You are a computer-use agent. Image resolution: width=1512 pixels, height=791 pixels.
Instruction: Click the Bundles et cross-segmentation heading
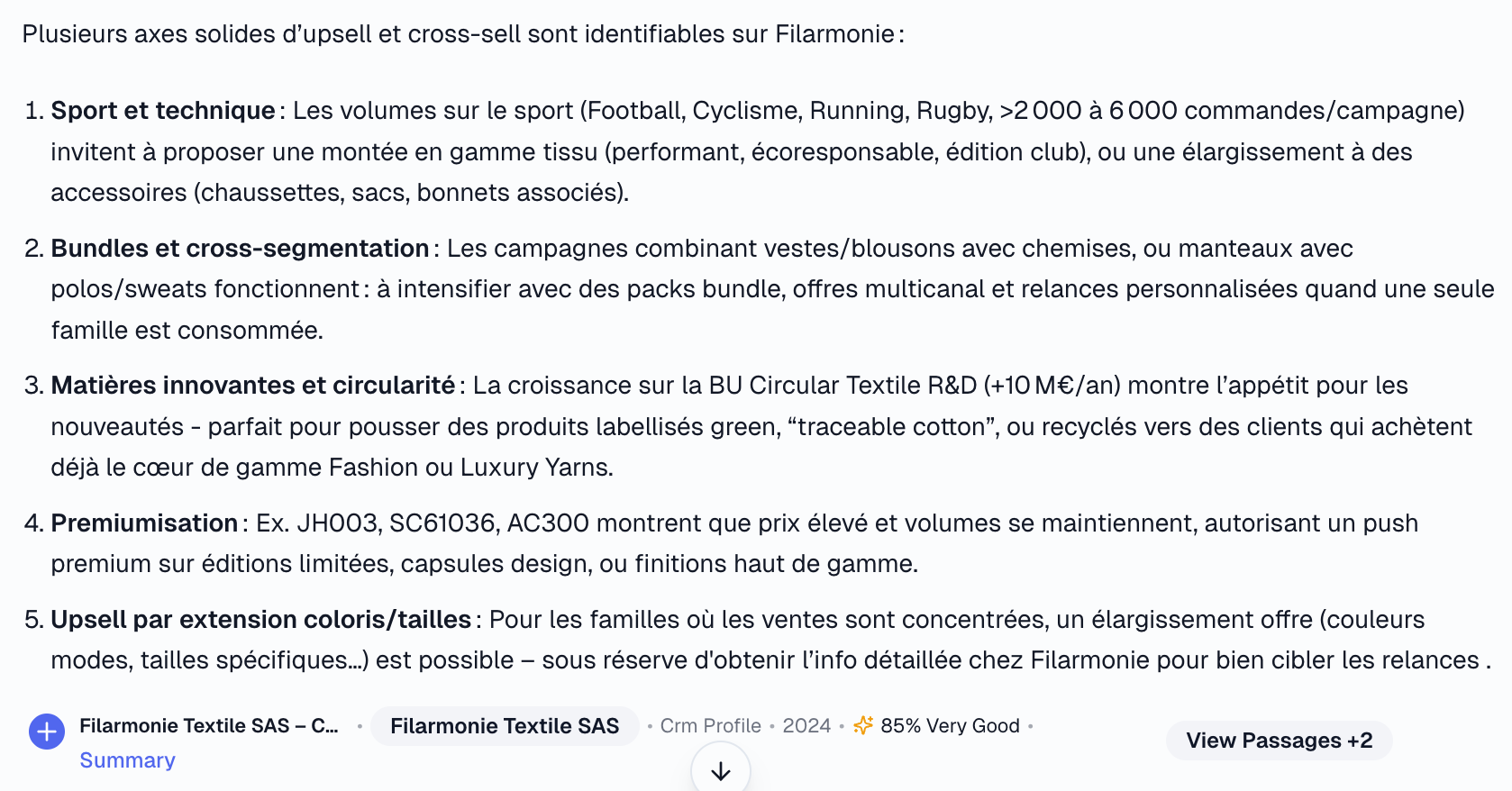click(x=240, y=249)
